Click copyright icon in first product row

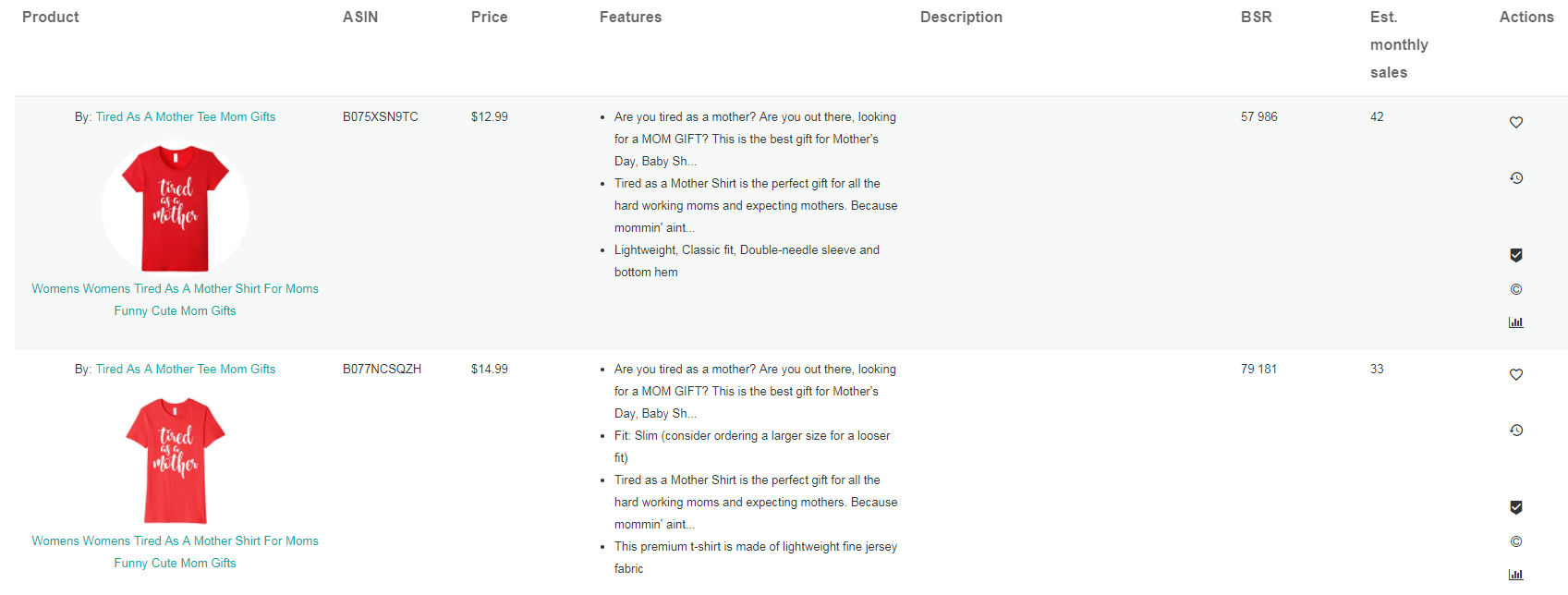[1515, 289]
